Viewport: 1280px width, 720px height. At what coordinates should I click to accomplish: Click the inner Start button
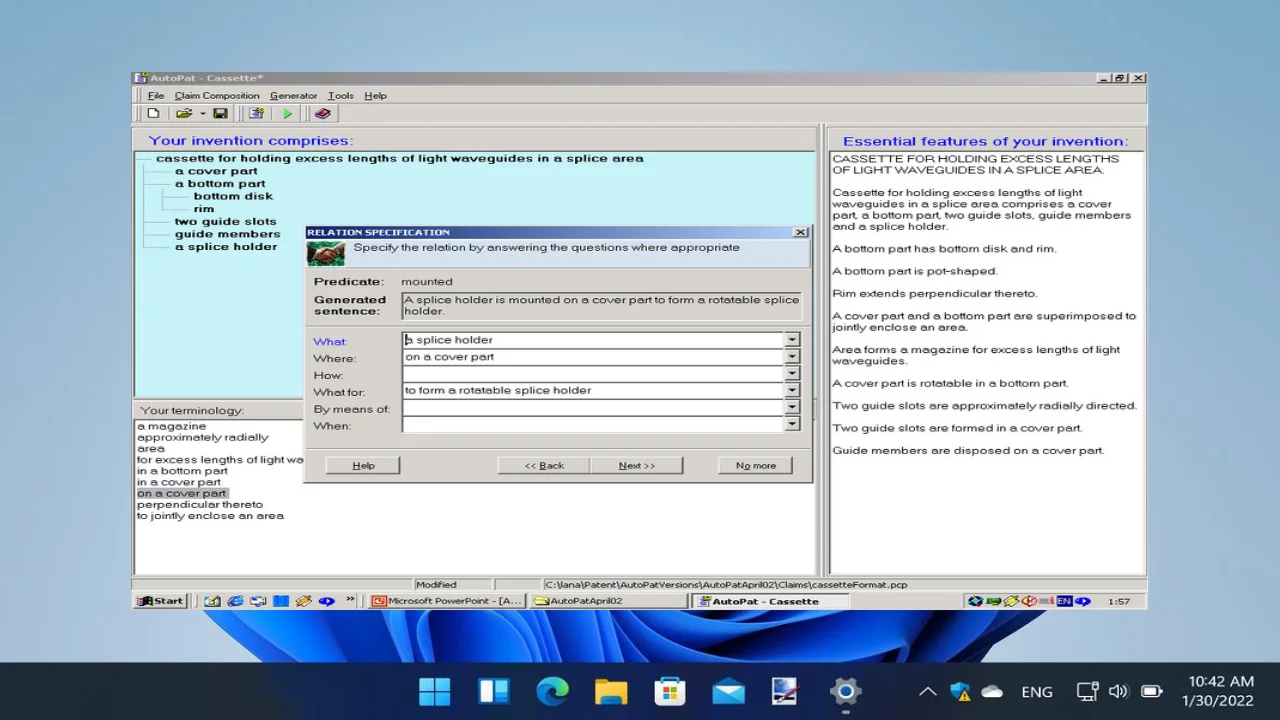pyautogui.click(x=161, y=601)
